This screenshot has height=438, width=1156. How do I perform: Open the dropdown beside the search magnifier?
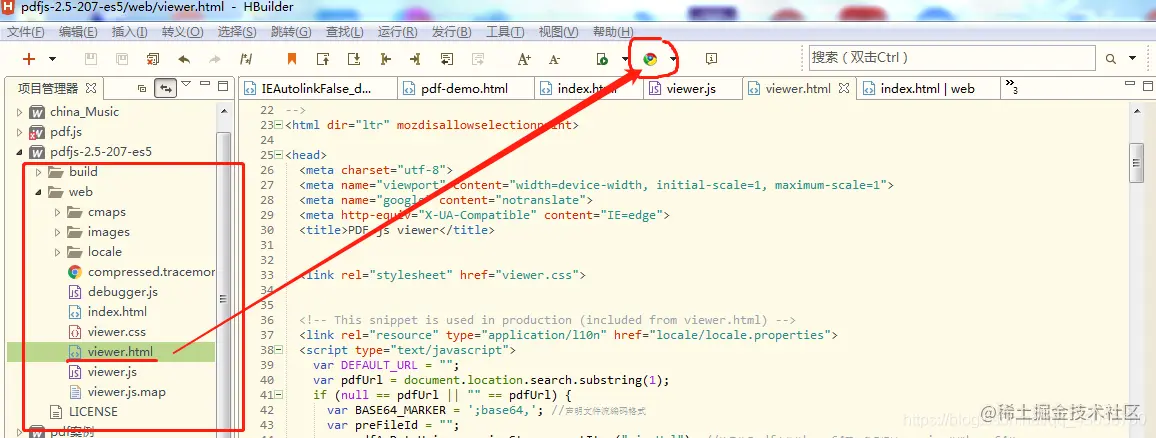(x=1133, y=59)
